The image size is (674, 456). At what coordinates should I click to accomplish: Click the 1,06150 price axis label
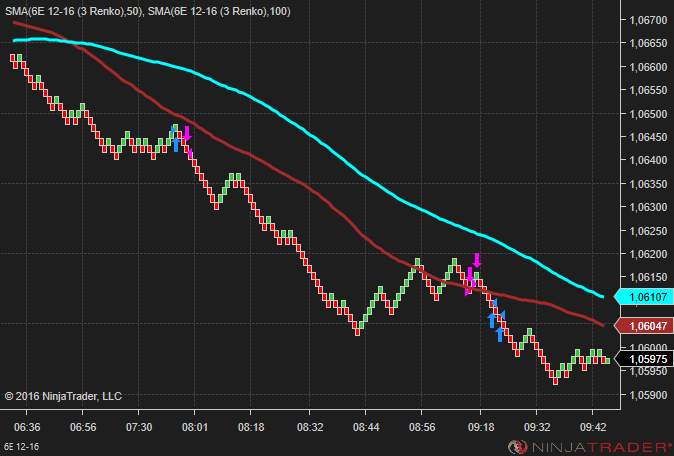pyautogui.click(x=648, y=277)
